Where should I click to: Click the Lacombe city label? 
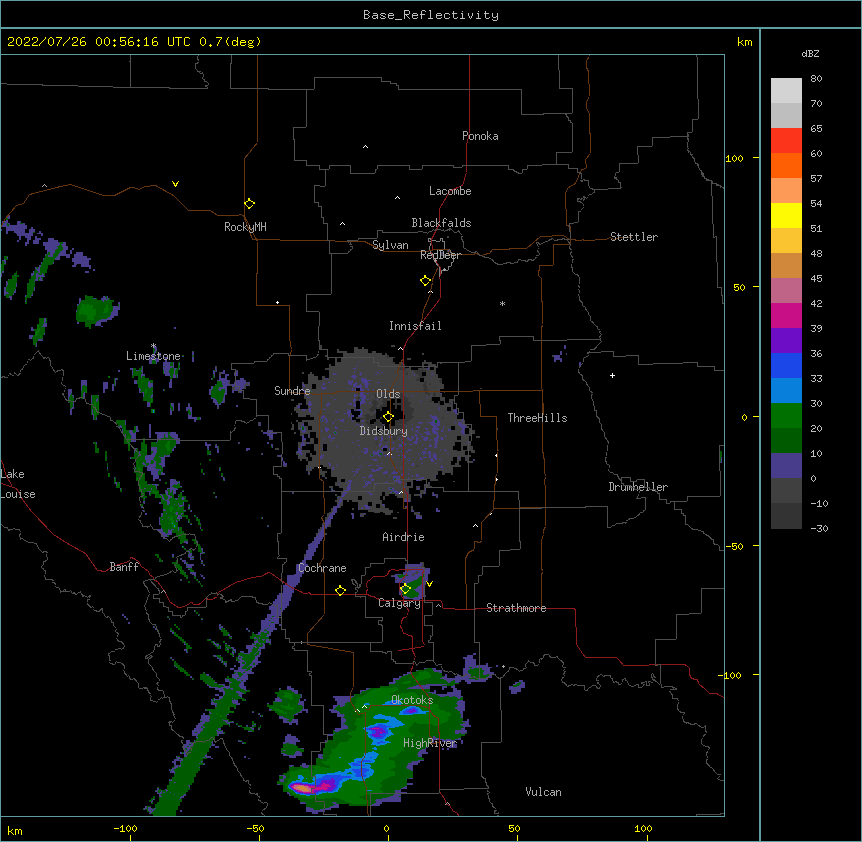coord(450,191)
